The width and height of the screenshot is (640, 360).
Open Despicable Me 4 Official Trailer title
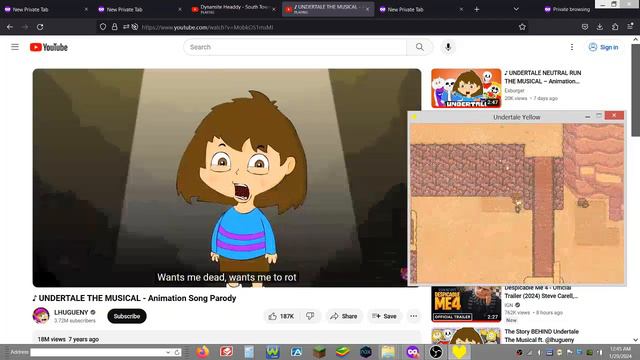[541, 292]
